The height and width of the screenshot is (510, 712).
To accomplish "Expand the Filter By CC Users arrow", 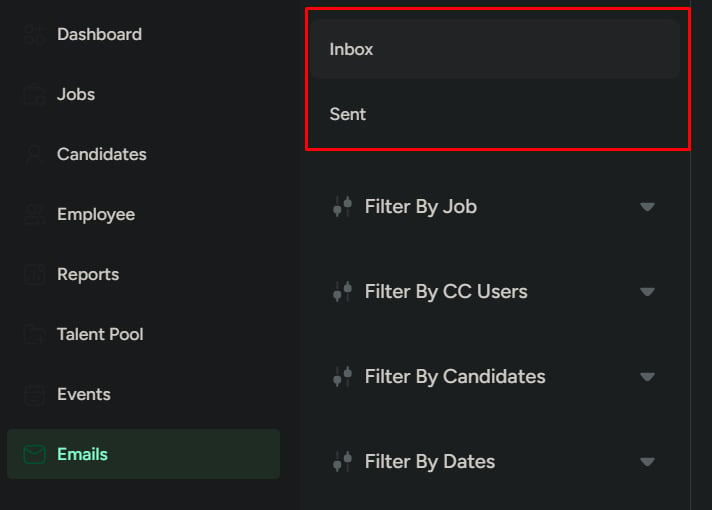I will [647, 292].
